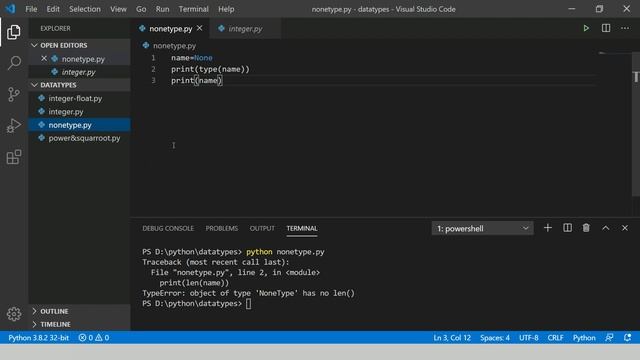This screenshot has width=640, height=360.
Task: Open the Manage gear menu
Action: click(x=13, y=314)
